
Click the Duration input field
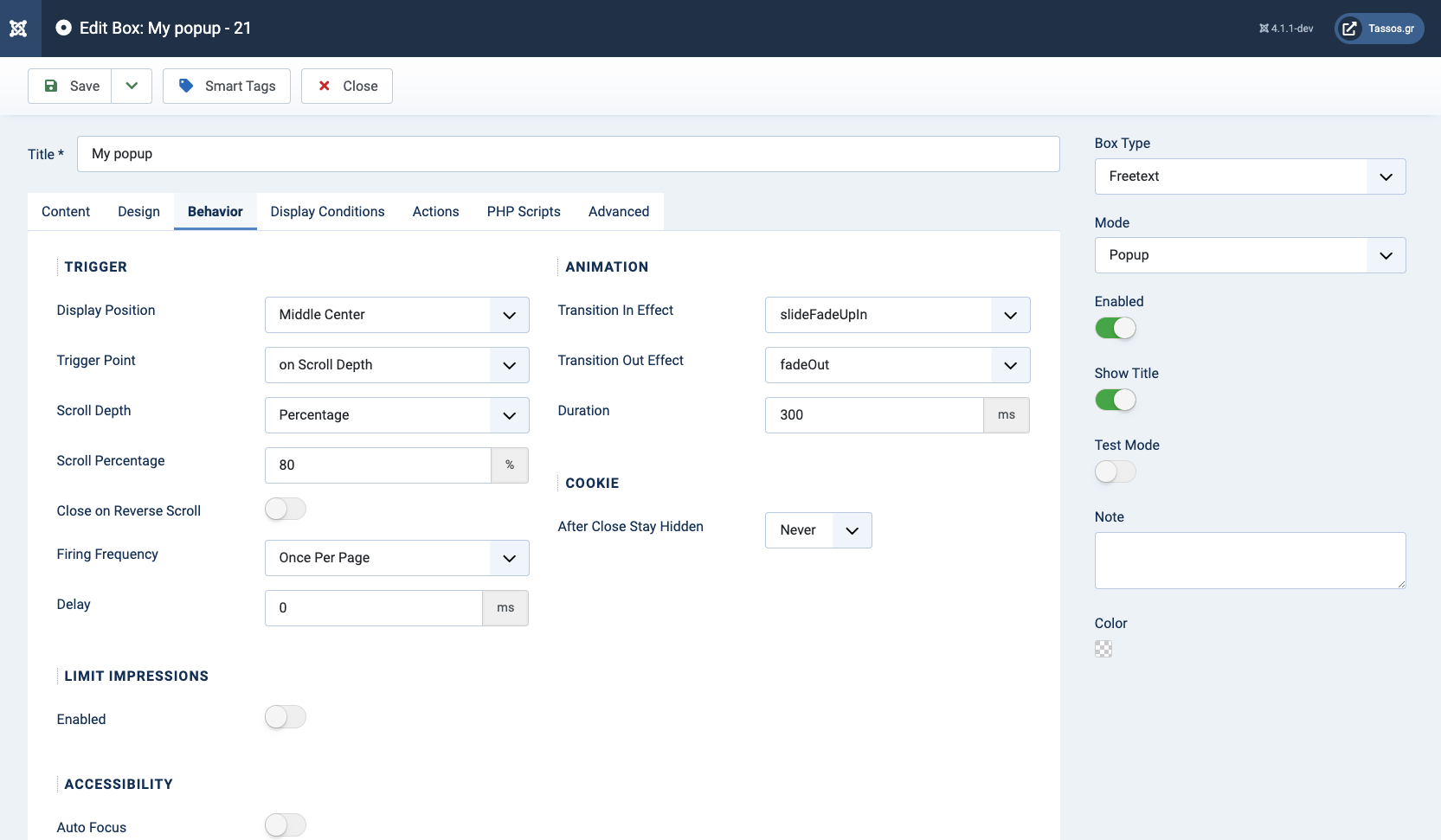(x=874, y=415)
